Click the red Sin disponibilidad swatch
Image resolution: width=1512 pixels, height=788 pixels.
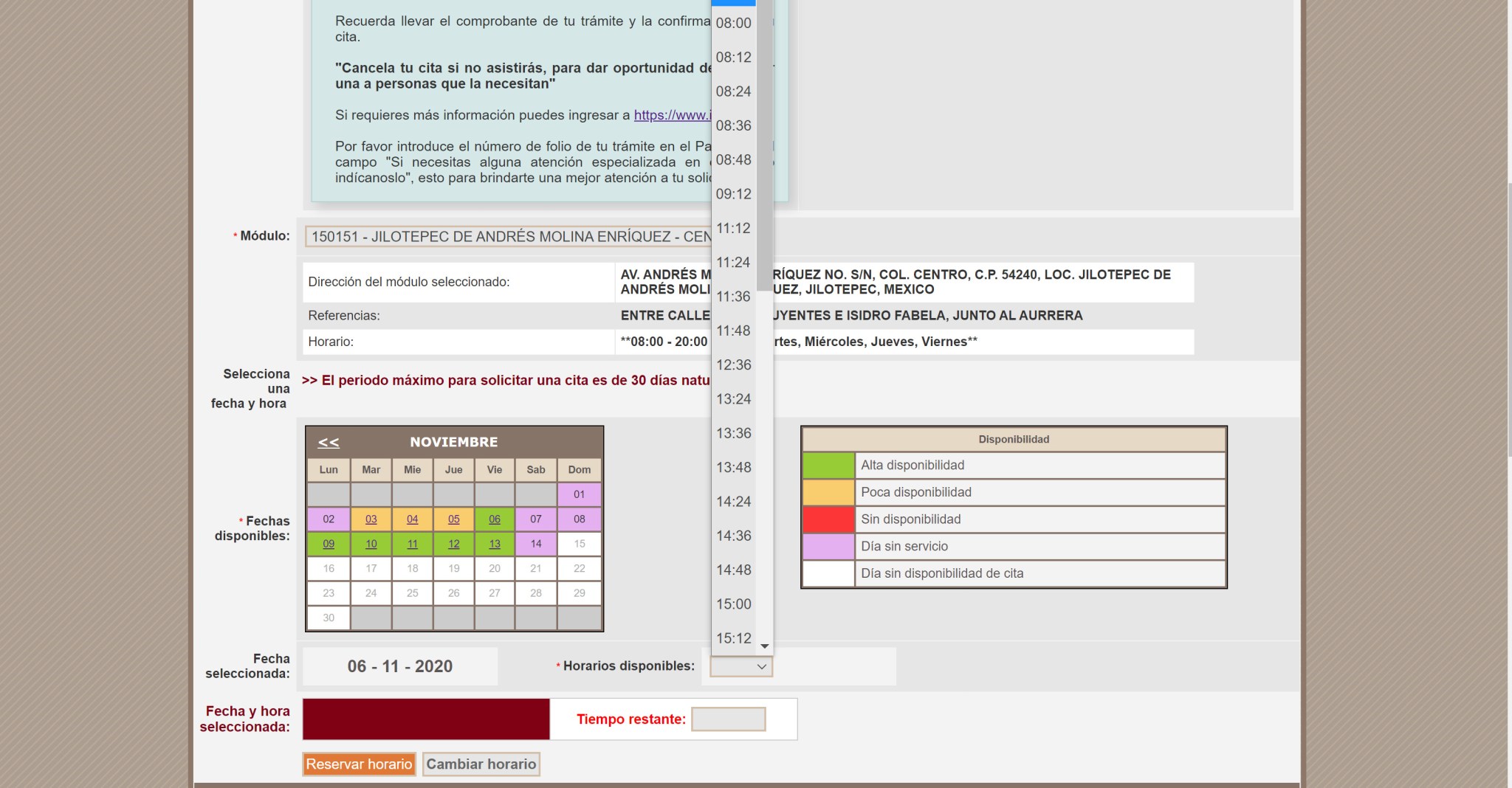pyautogui.click(x=828, y=519)
